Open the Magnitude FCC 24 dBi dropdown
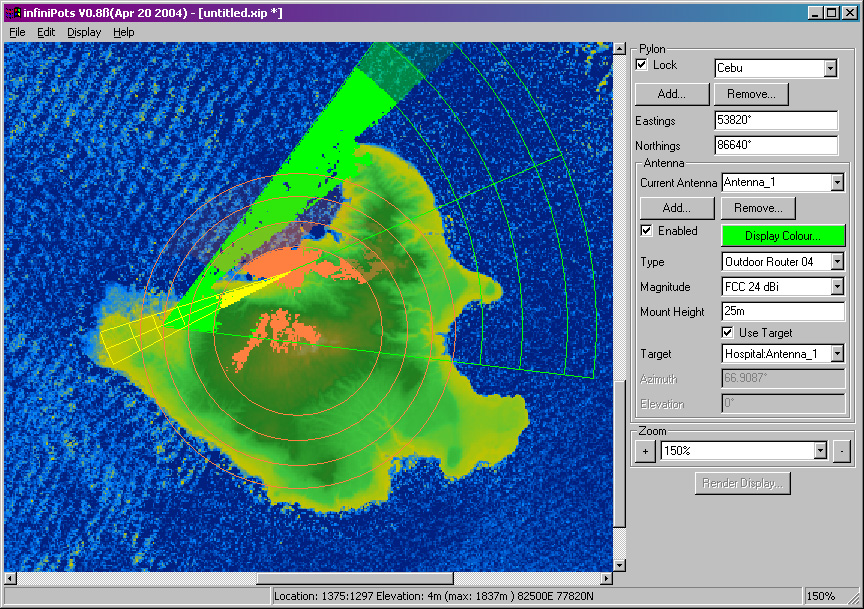864x609 pixels. point(836,287)
